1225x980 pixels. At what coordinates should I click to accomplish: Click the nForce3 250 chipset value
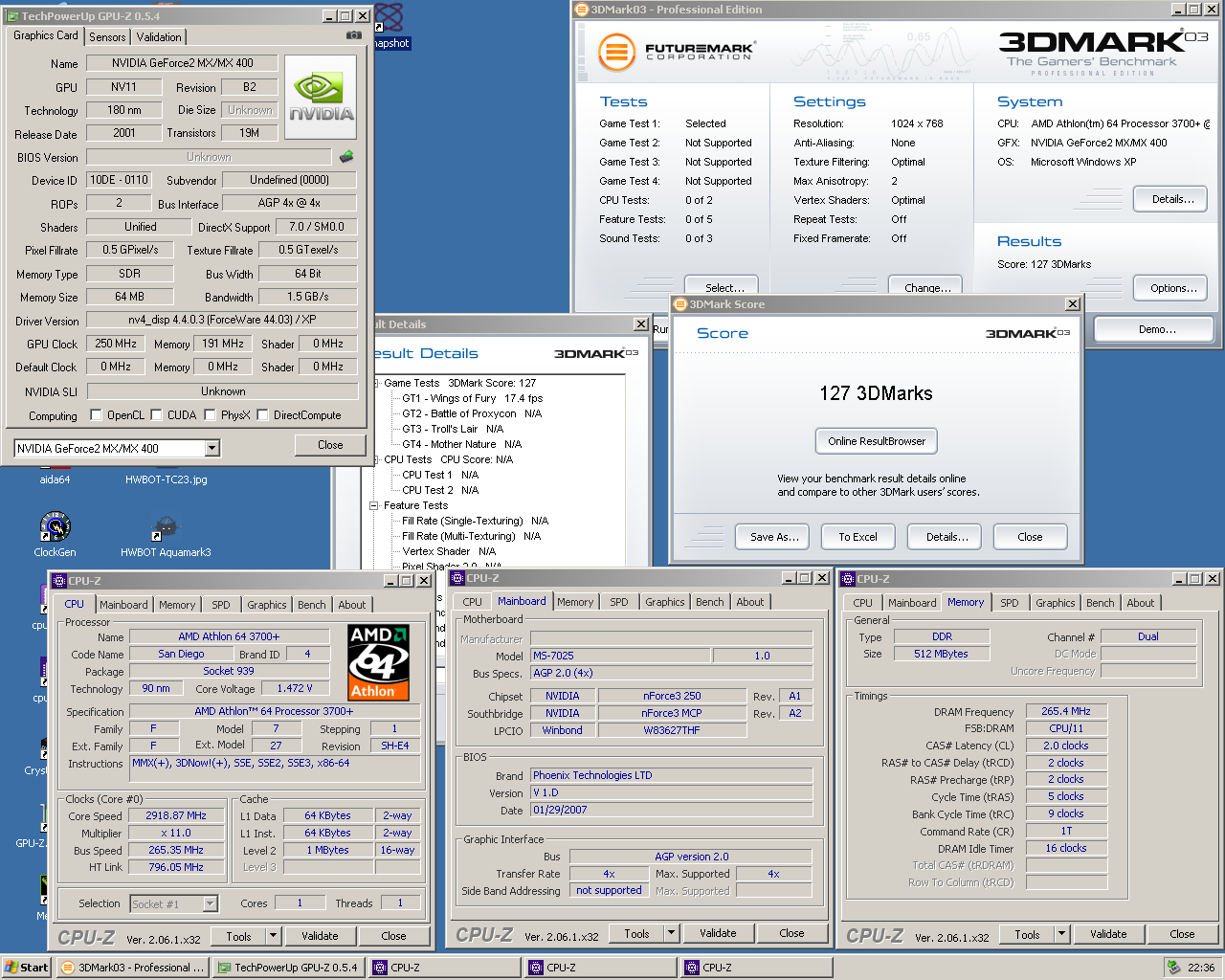672,696
